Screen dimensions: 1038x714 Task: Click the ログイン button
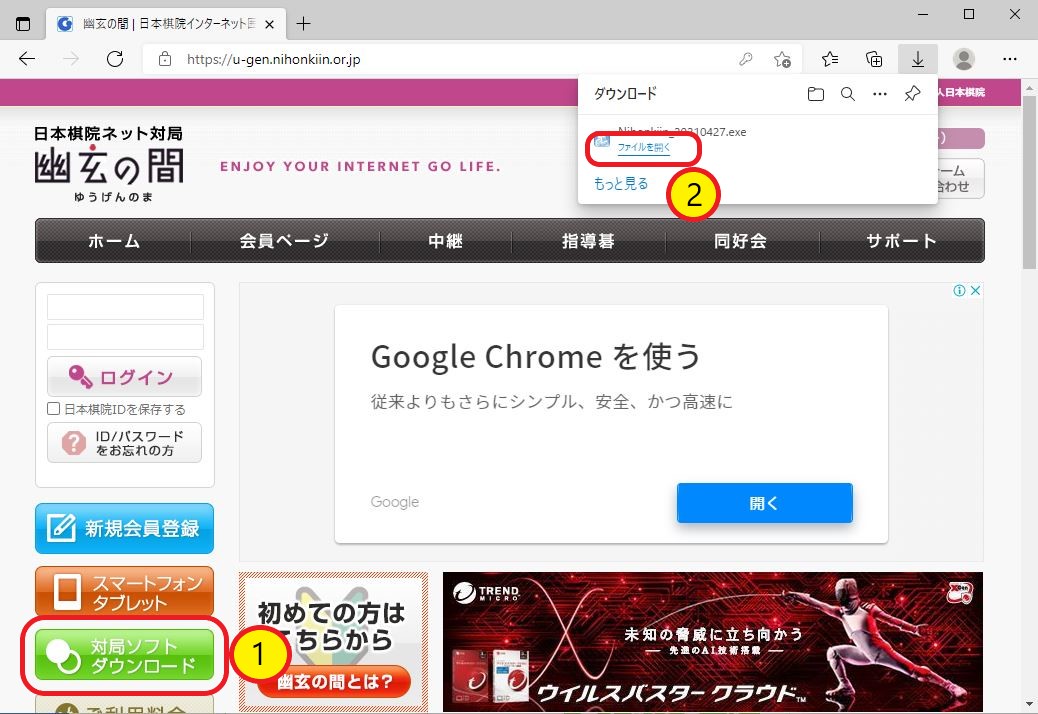124,377
